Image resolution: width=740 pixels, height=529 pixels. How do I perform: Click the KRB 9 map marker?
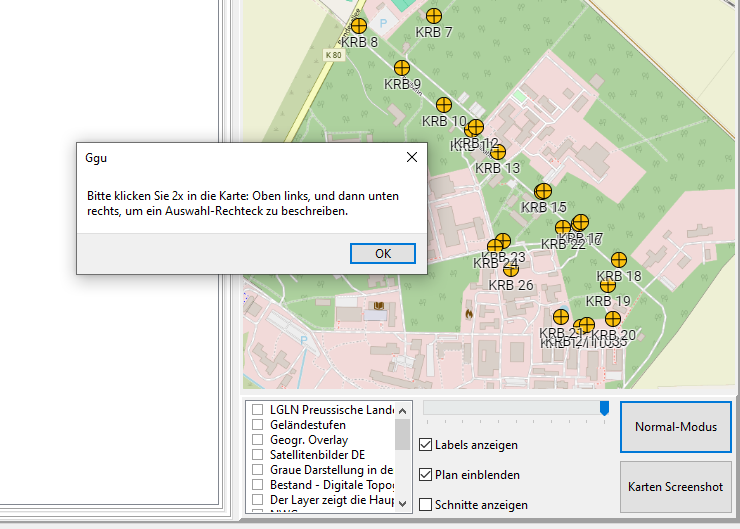[x=402, y=68]
